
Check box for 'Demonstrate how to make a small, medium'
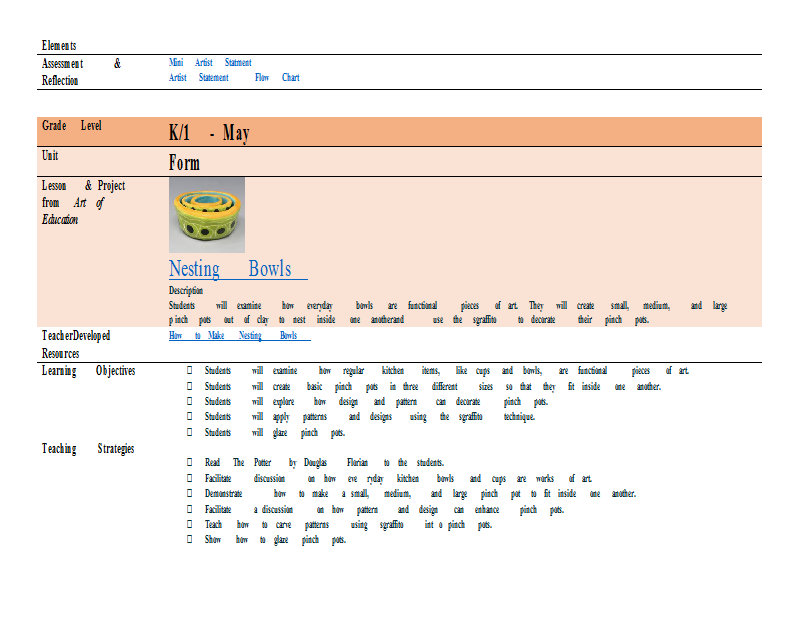click(189, 493)
